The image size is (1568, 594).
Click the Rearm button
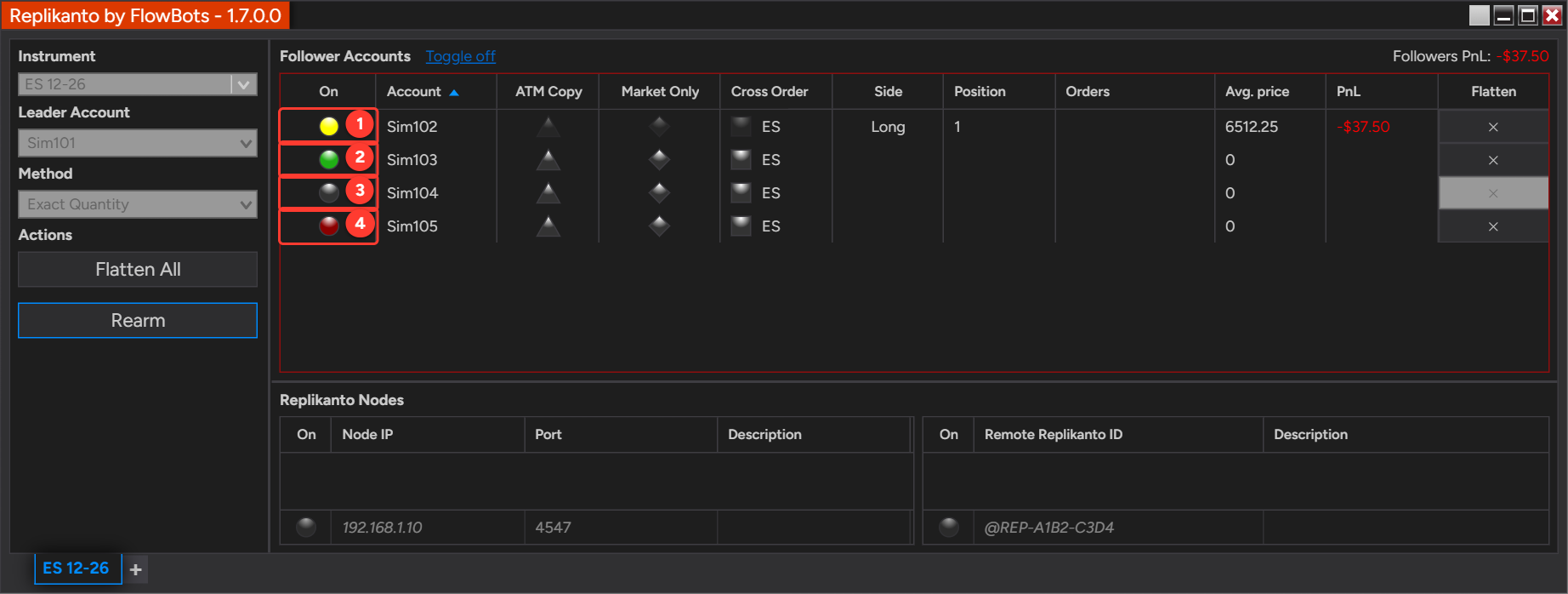pyautogui.click(x=138, y=321)
